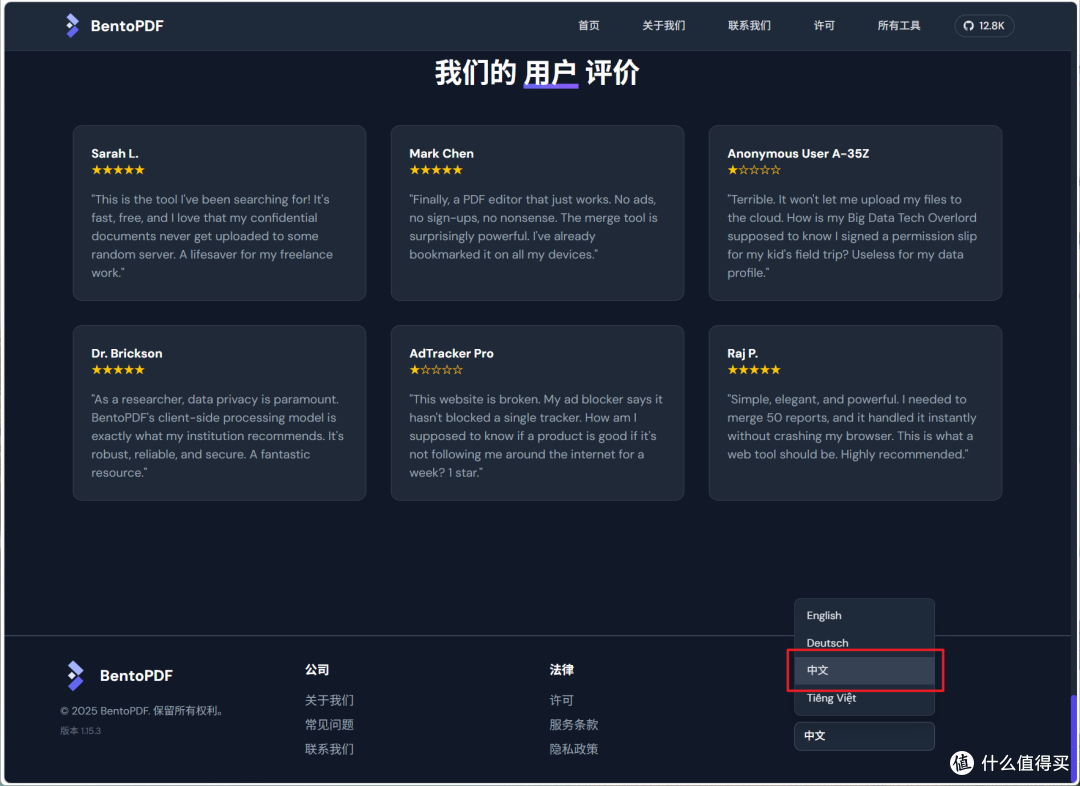This screenshot has height=786, width=1080.
Task: Click Mark Chen's review about the merge tool
Action: coord(533,227)
